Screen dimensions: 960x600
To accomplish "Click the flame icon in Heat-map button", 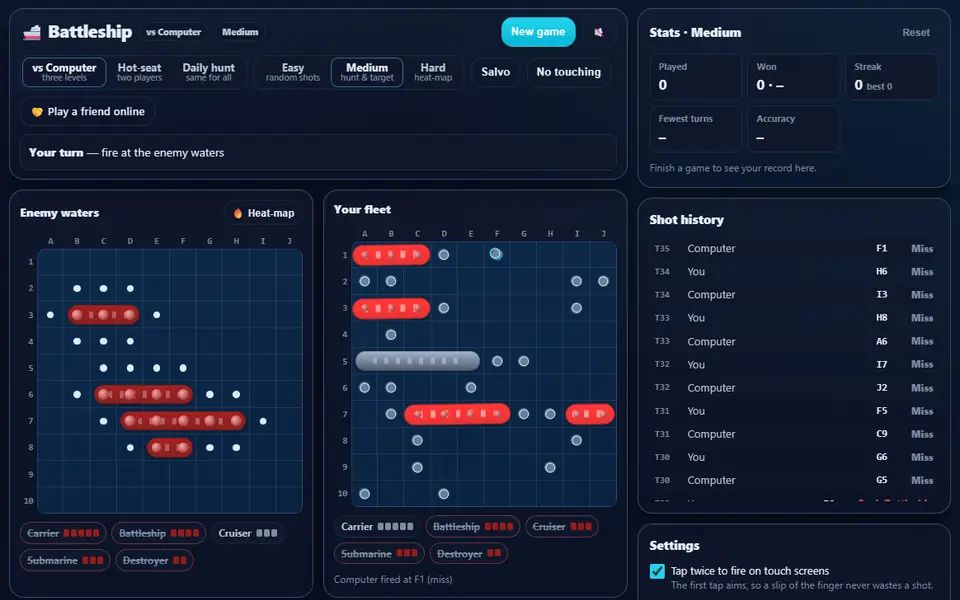I will 238,213.
